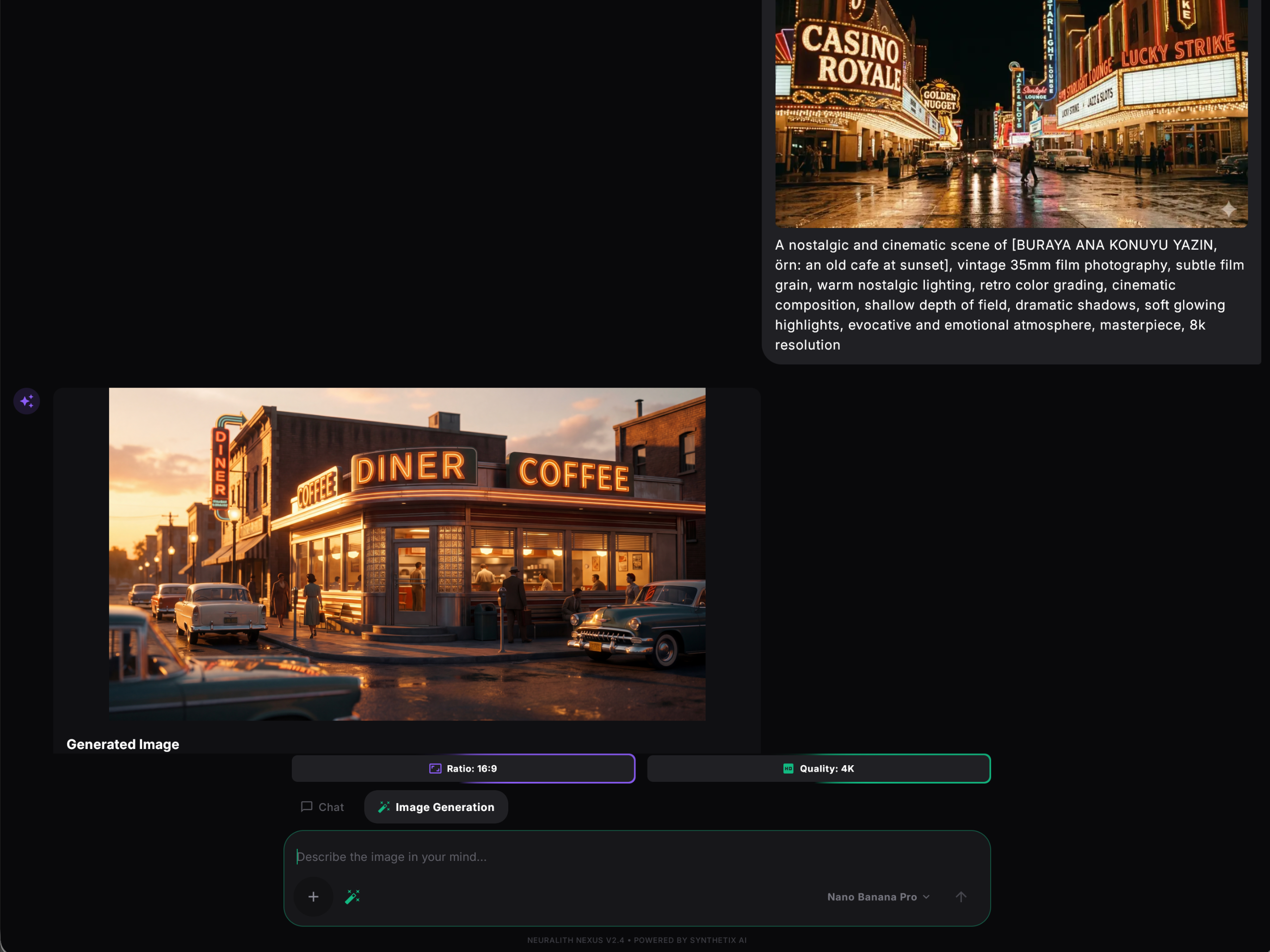Click the green HD icon beside Quality: 4K

(788, 768)
